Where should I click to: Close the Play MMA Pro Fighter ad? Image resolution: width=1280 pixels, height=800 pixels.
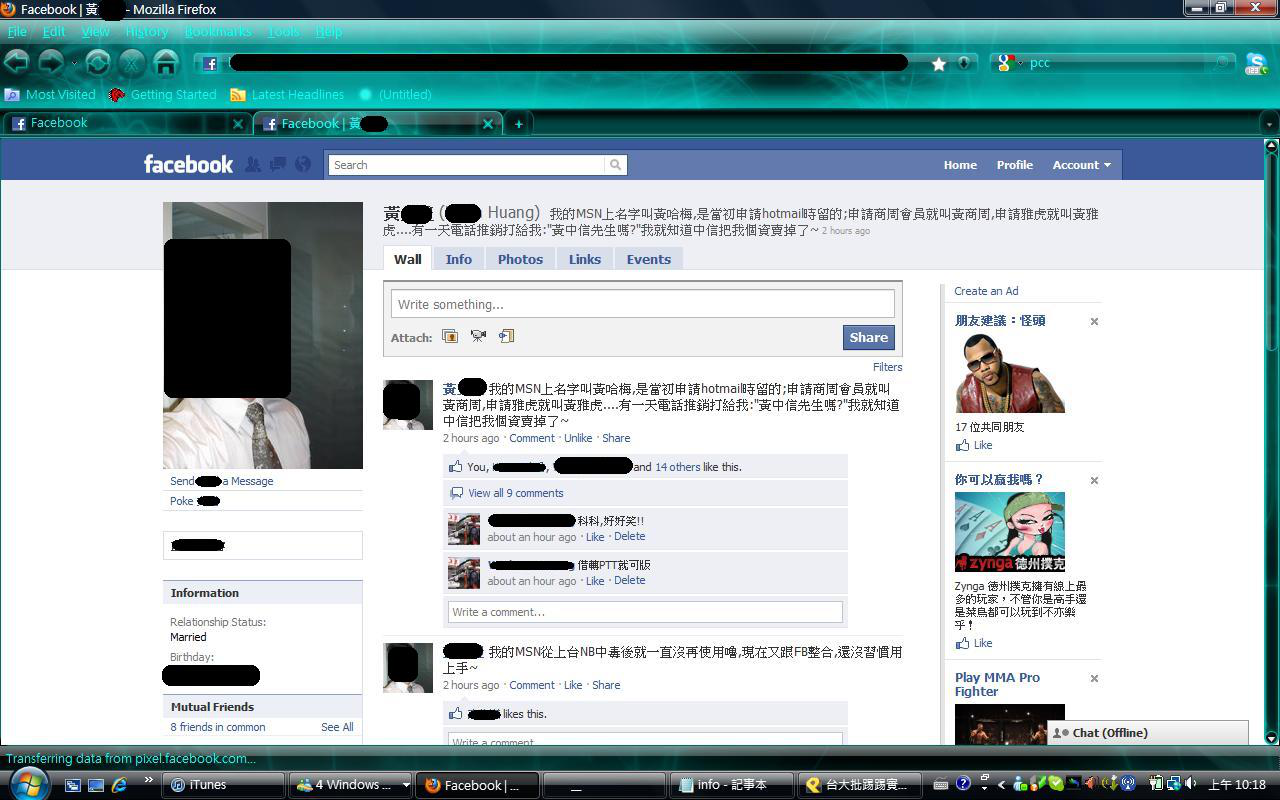pos(1094,678)
